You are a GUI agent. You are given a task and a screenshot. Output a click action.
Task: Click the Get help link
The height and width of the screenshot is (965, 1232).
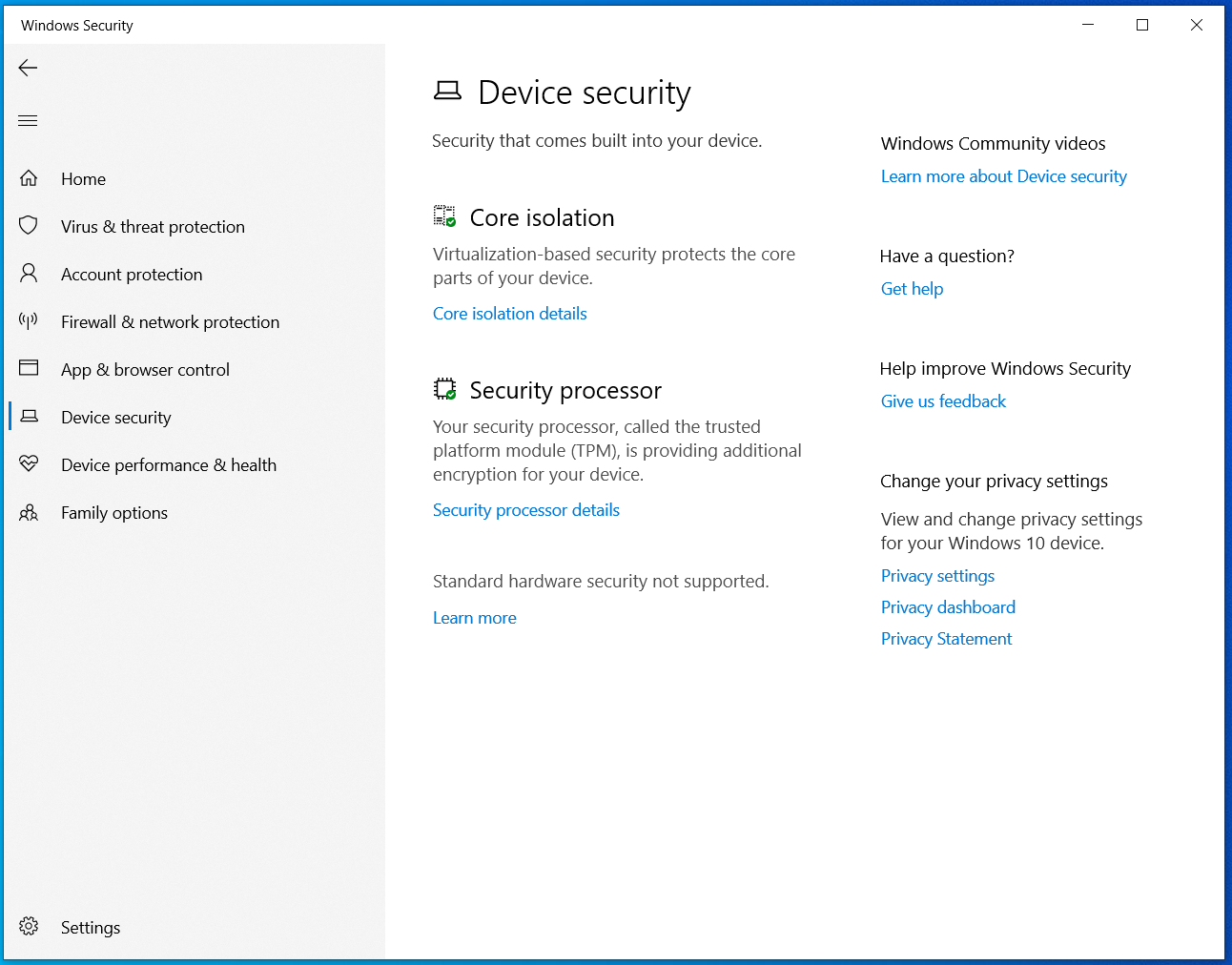pos(912,289)
